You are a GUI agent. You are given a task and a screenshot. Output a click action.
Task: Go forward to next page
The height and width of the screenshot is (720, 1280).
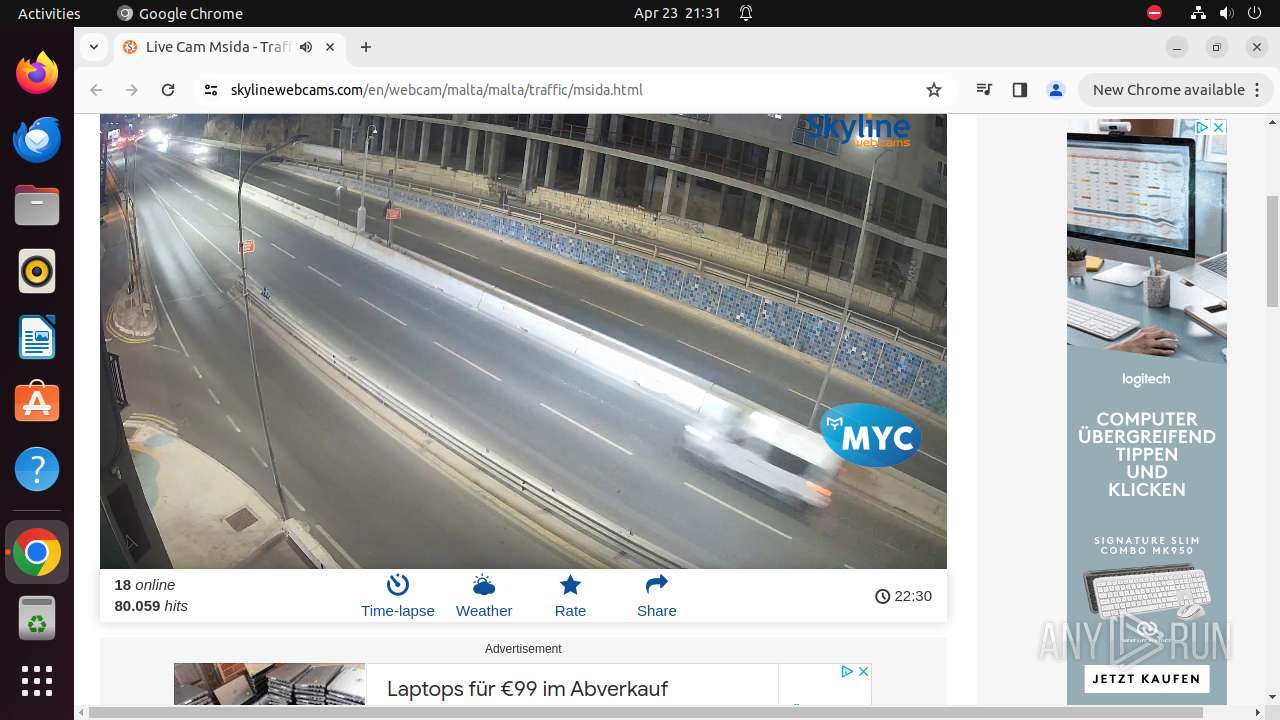[x=132, y=90]
